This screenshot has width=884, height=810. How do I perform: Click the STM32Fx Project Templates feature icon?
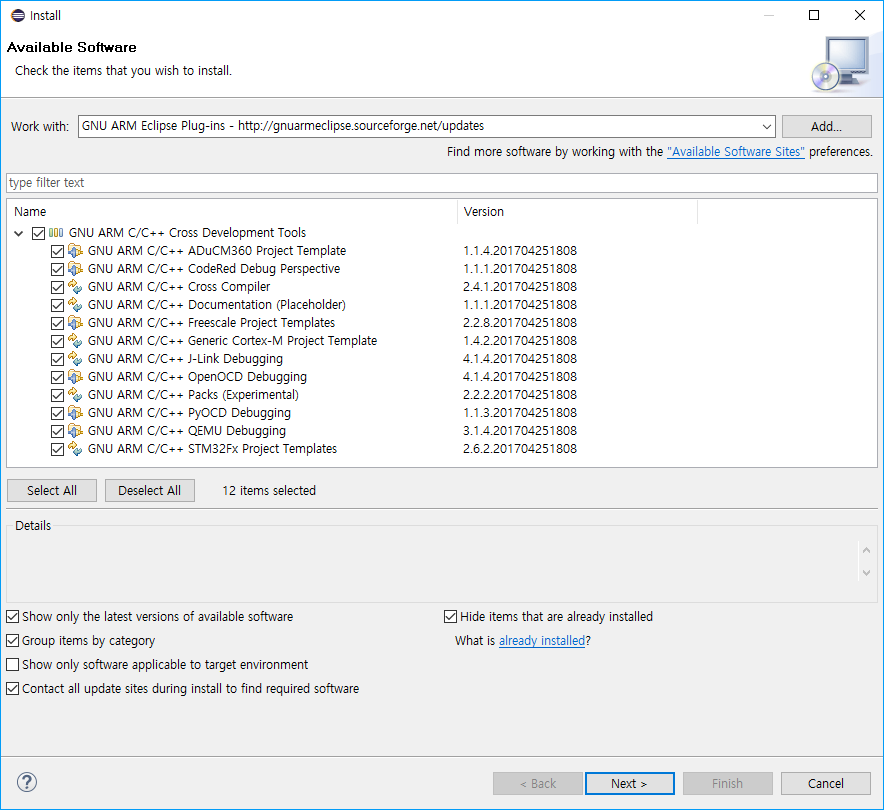75,448
